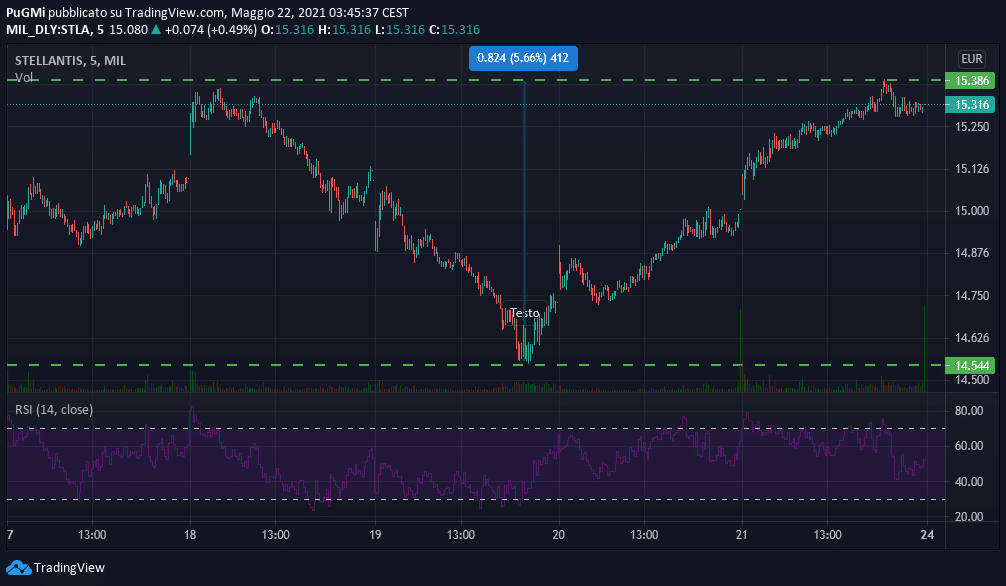This screenshot has width=1006, height=586.
Task: Select the 15.386 upper price line label
Action: [x=969, y=80]
